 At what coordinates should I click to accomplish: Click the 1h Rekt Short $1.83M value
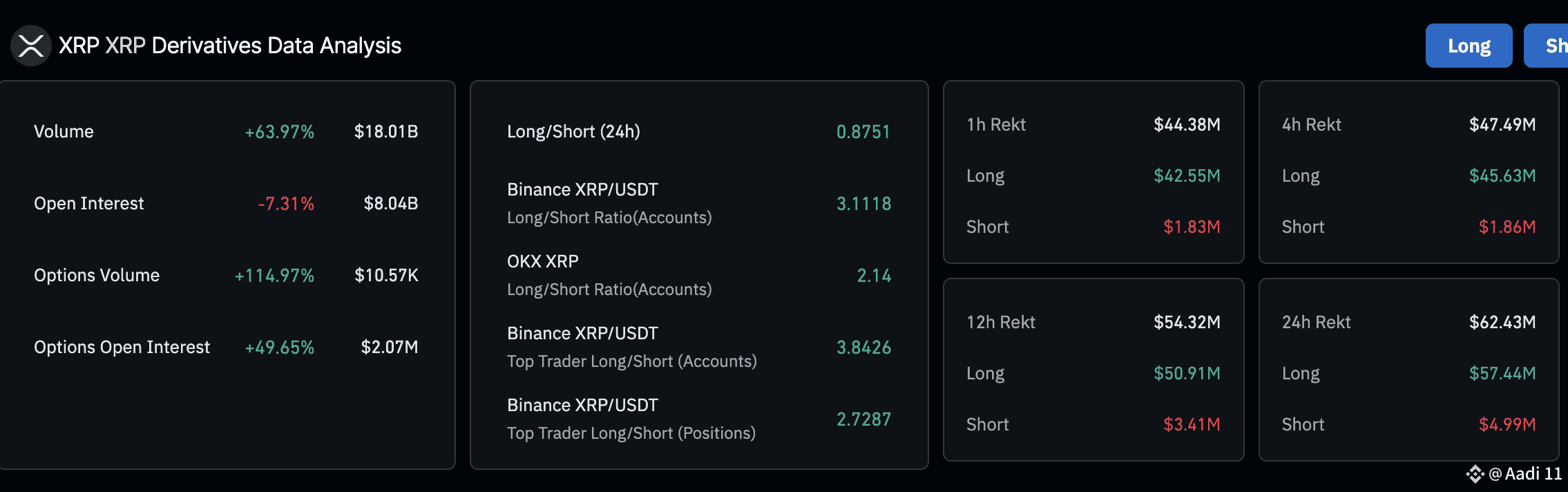[1192, 227]
